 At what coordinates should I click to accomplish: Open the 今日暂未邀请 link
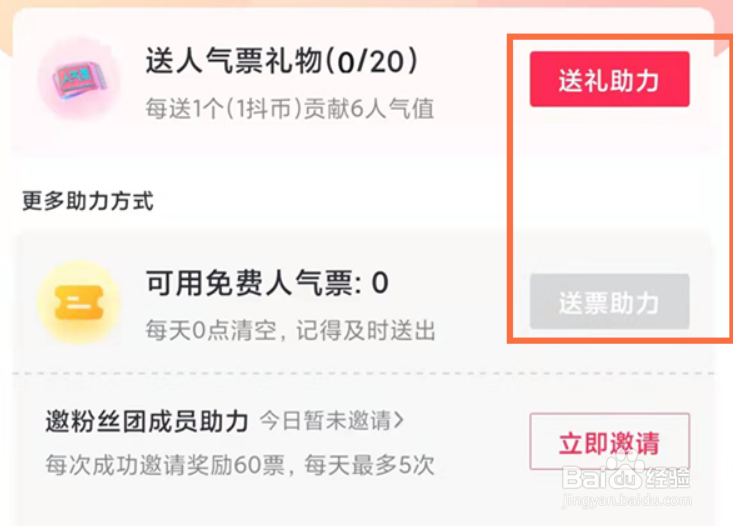pyautogui.click(x=325, y=421)
